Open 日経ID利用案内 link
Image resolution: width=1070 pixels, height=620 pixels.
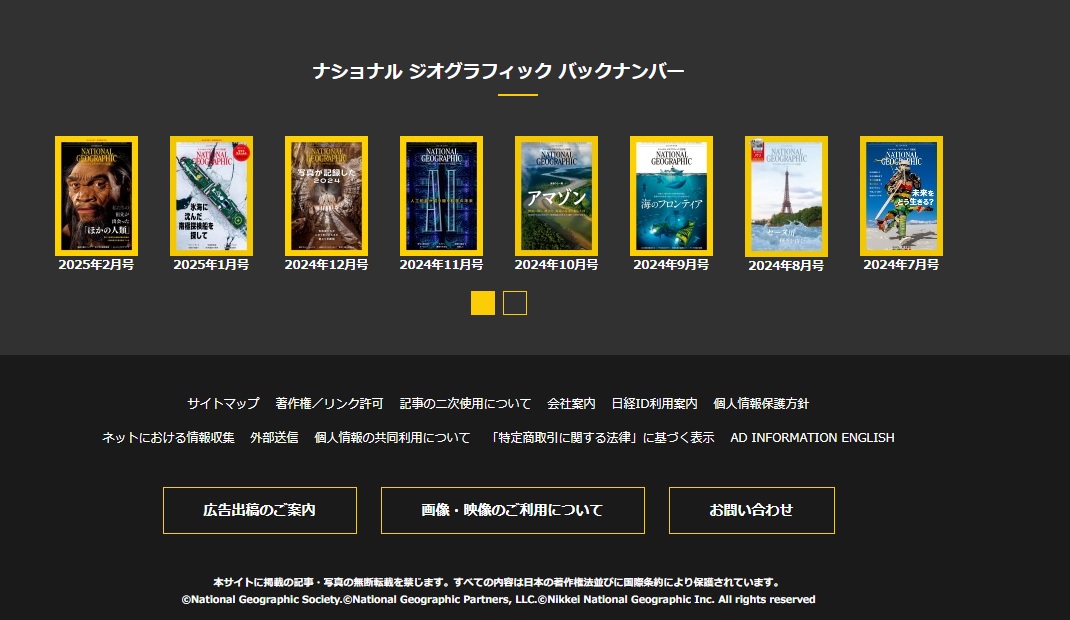click(x=654, y=404)
